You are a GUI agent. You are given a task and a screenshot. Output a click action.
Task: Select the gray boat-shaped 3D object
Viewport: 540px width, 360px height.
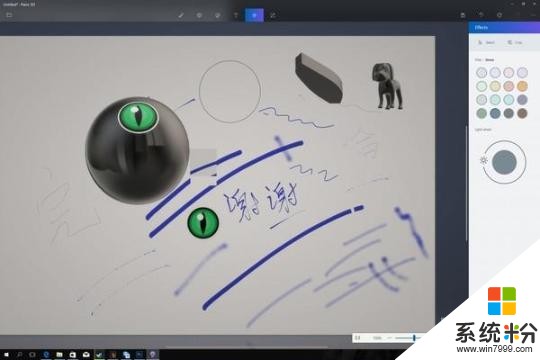click(319, 79)
